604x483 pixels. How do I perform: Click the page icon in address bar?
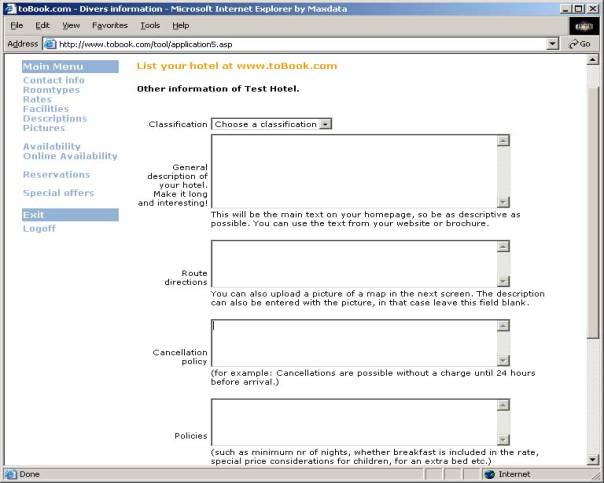pyautogui.click(x=49, y=44)
